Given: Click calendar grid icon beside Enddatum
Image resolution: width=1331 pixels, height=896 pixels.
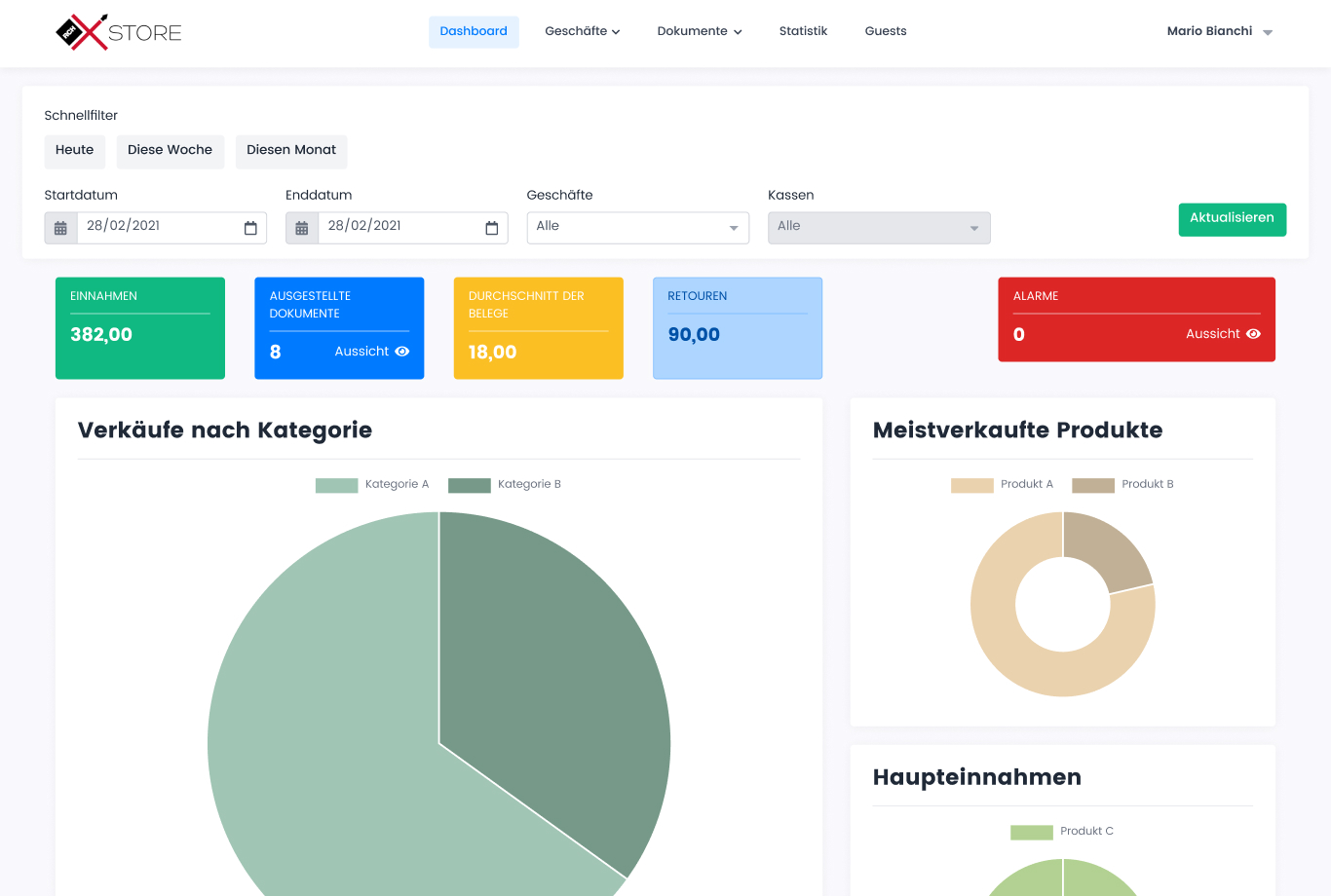Looking at the screenshot, I should 302,228.
